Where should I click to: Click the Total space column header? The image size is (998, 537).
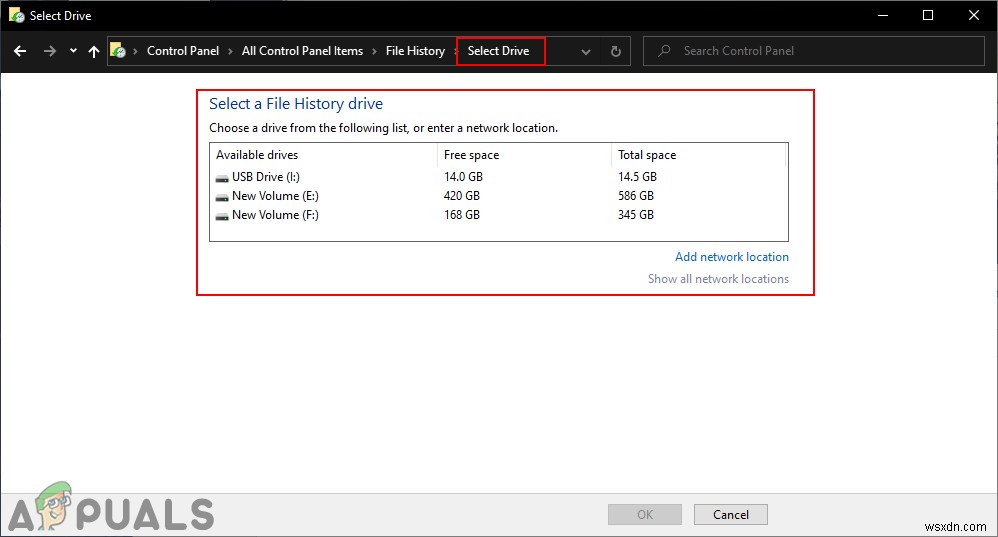coord(647,155)
